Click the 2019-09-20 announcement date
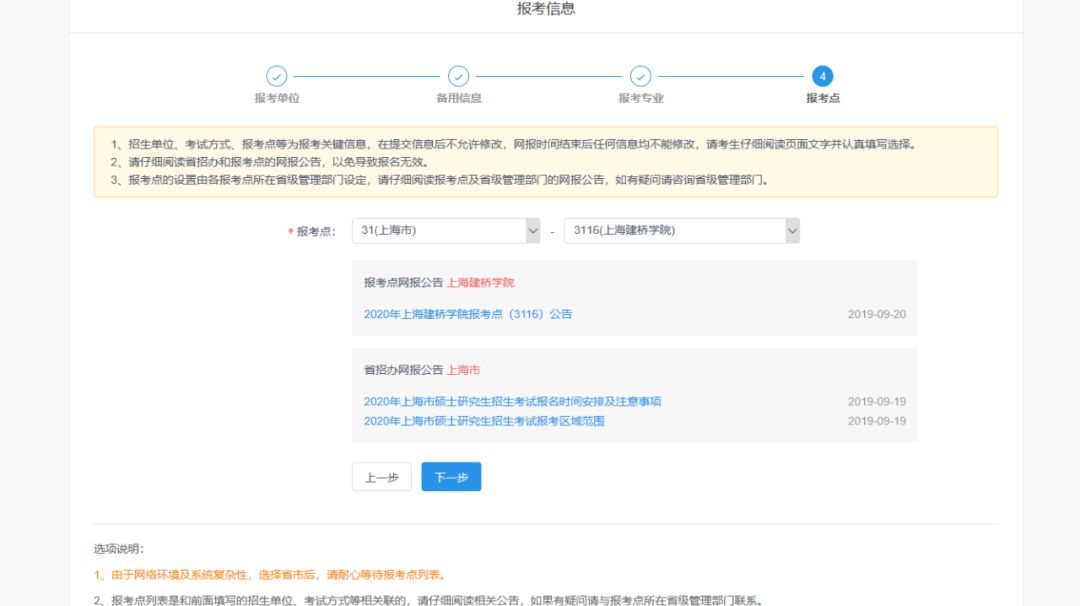 click(876, 314)
